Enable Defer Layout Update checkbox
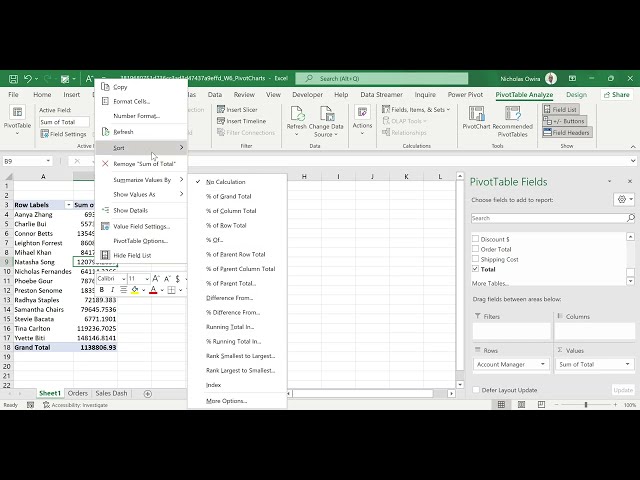Image resolution: width=640 pixels, height=480 pixels. point(476,390)
